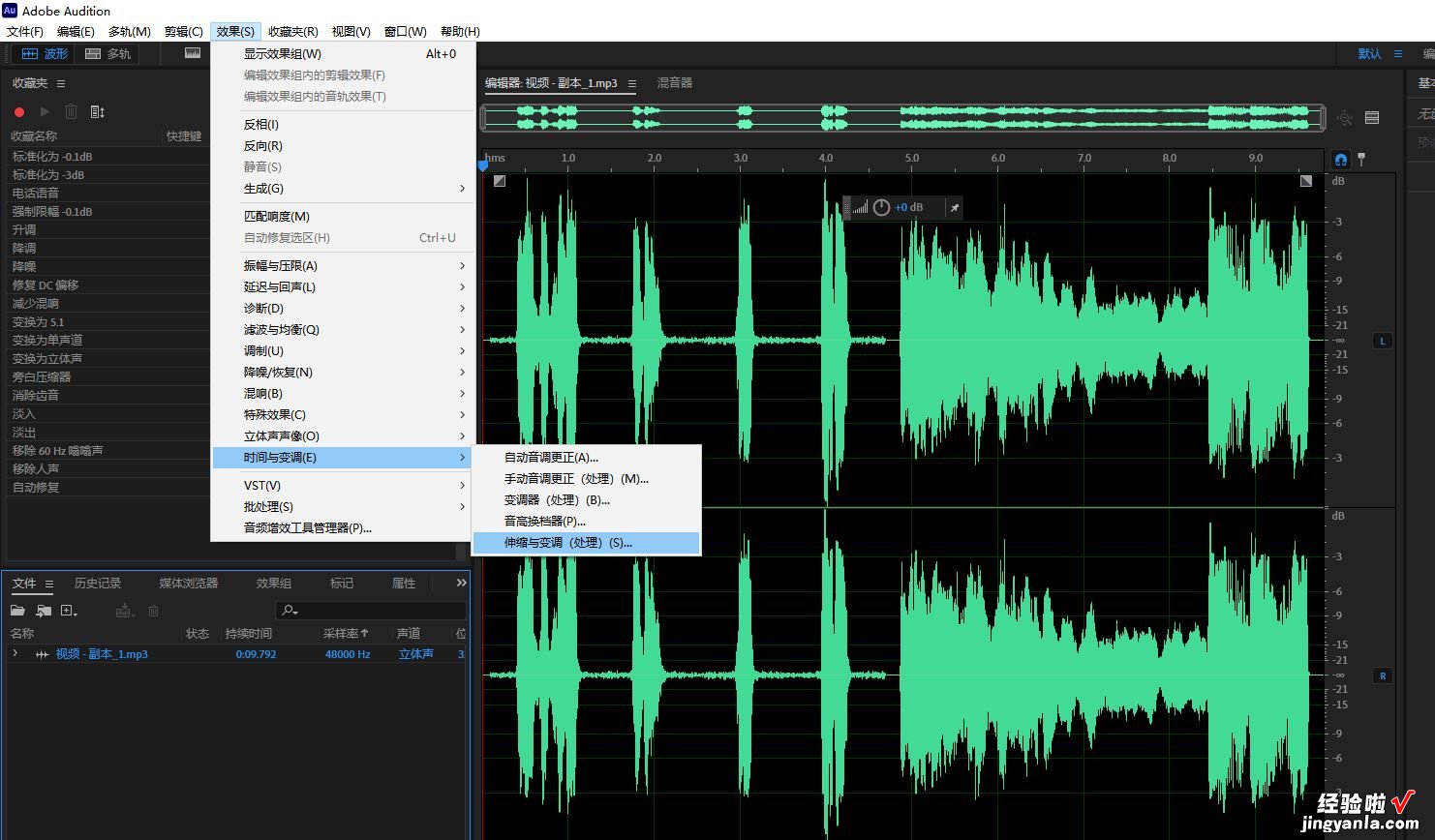Expand the 视频 - 副本_1.mp3 file row
The image size is (1435, 840).
pos(15,654)
